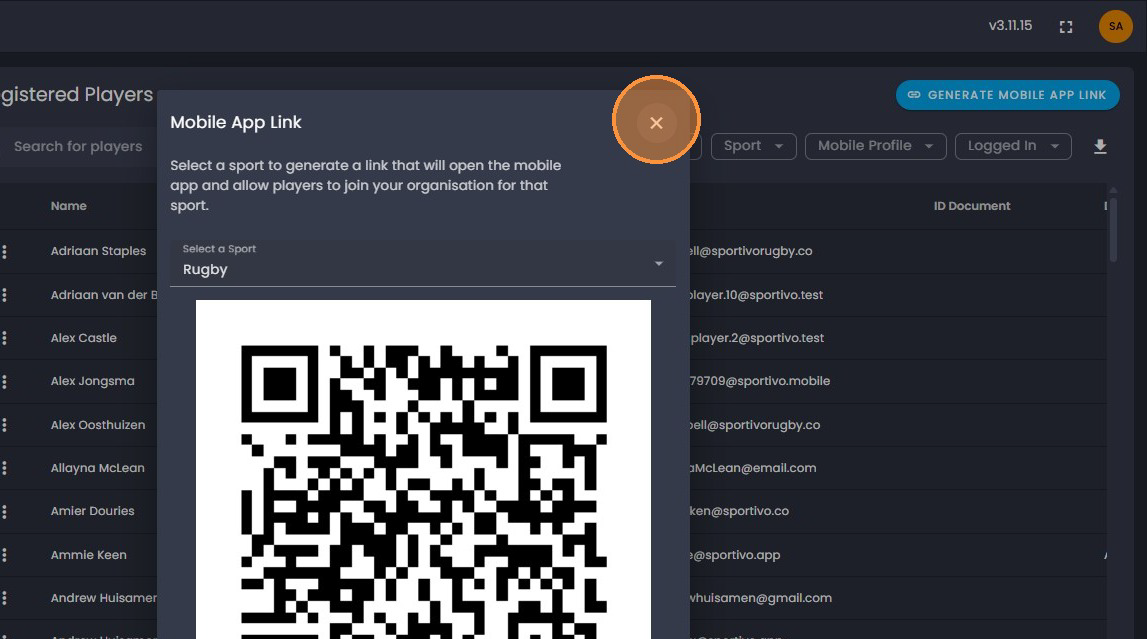Select player name Andrew Huisamen

(103, 598)
